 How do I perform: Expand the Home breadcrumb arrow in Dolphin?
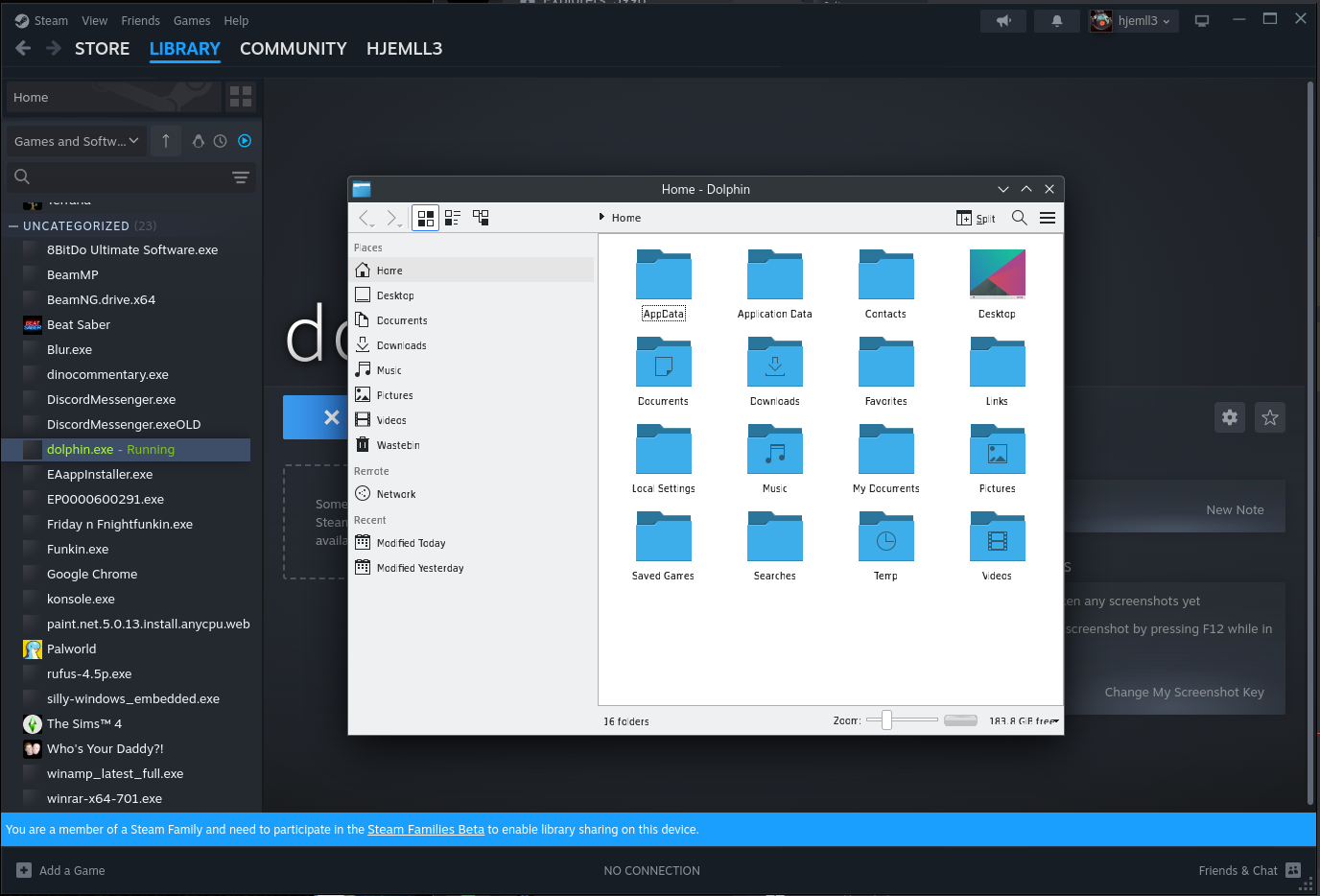[x=601, y=218]
